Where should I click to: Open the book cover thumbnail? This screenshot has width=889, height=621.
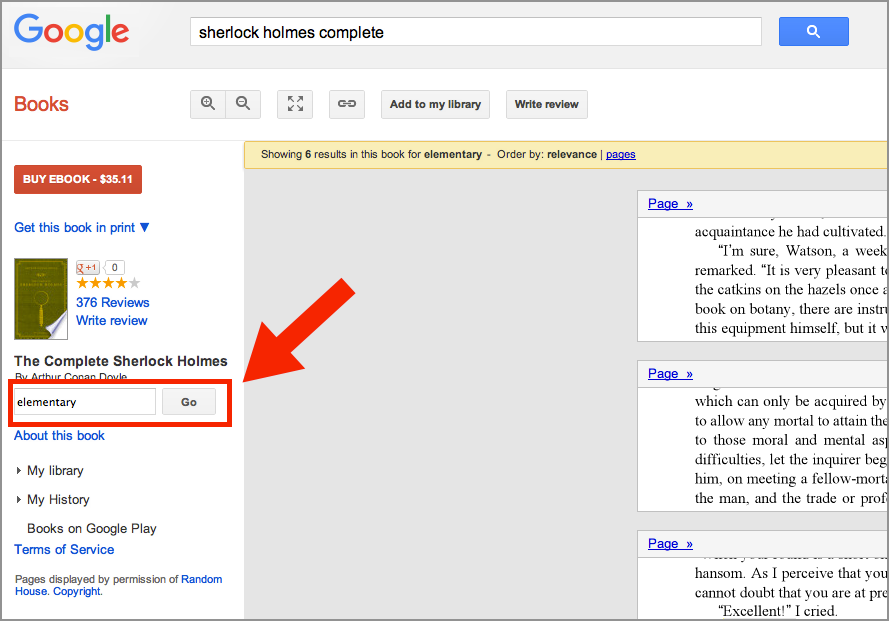tap(41, 299)
